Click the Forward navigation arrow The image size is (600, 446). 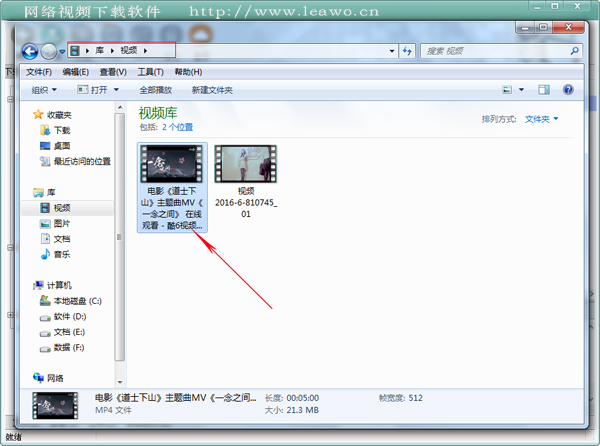(49, 52)
